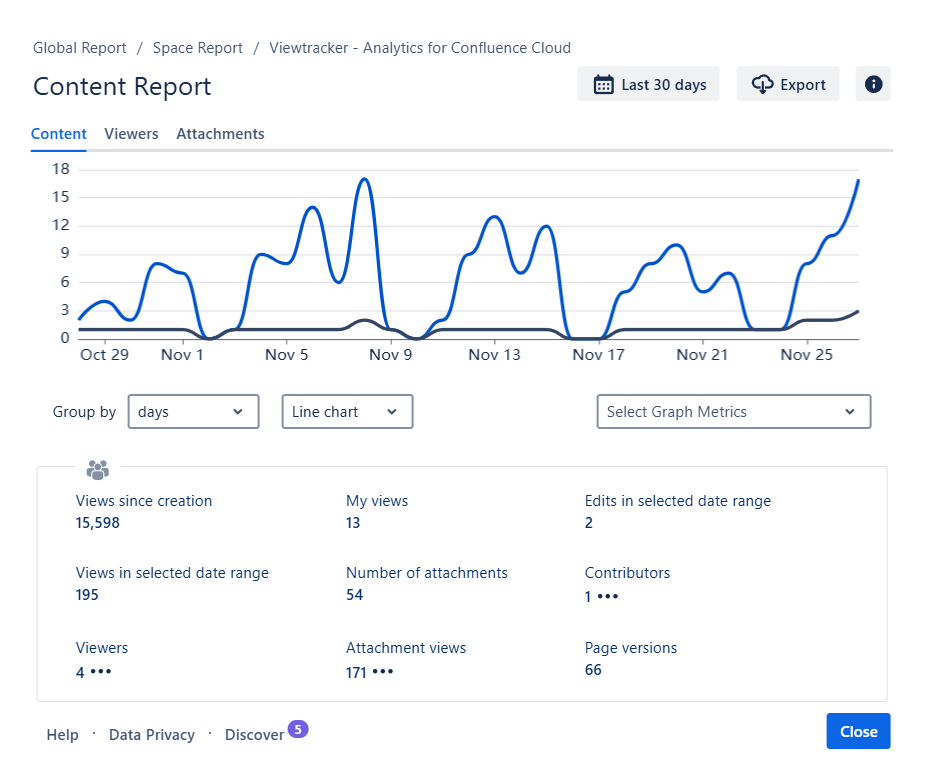Navigate to Space Report breadcrumb
Screen dimensions: 926x774
pyautogui.click(x=198, y=48)
